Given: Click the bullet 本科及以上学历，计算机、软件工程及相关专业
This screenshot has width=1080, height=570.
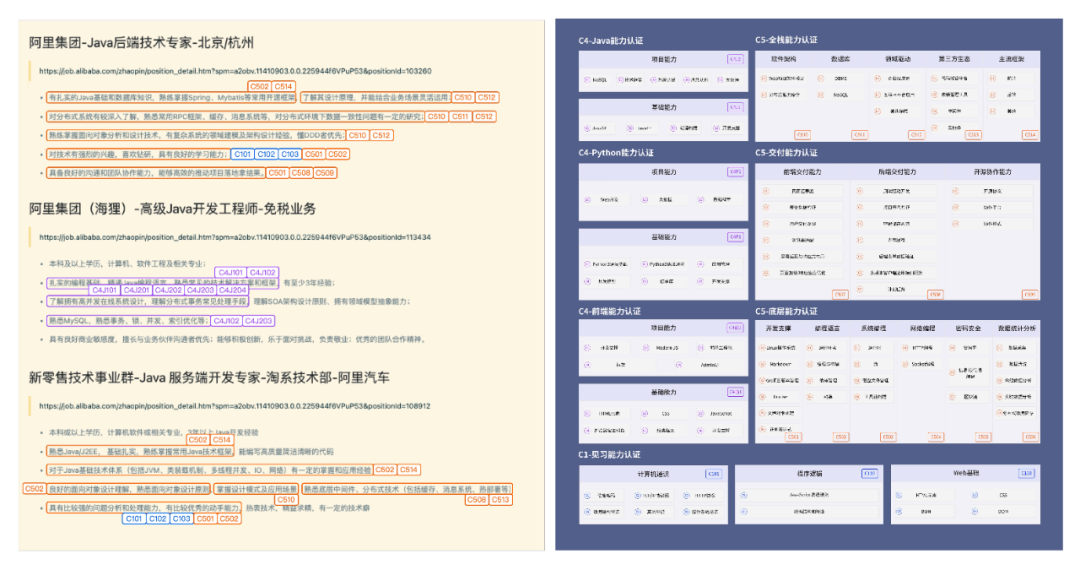Looking at the screenshot, I should (127, 264).
